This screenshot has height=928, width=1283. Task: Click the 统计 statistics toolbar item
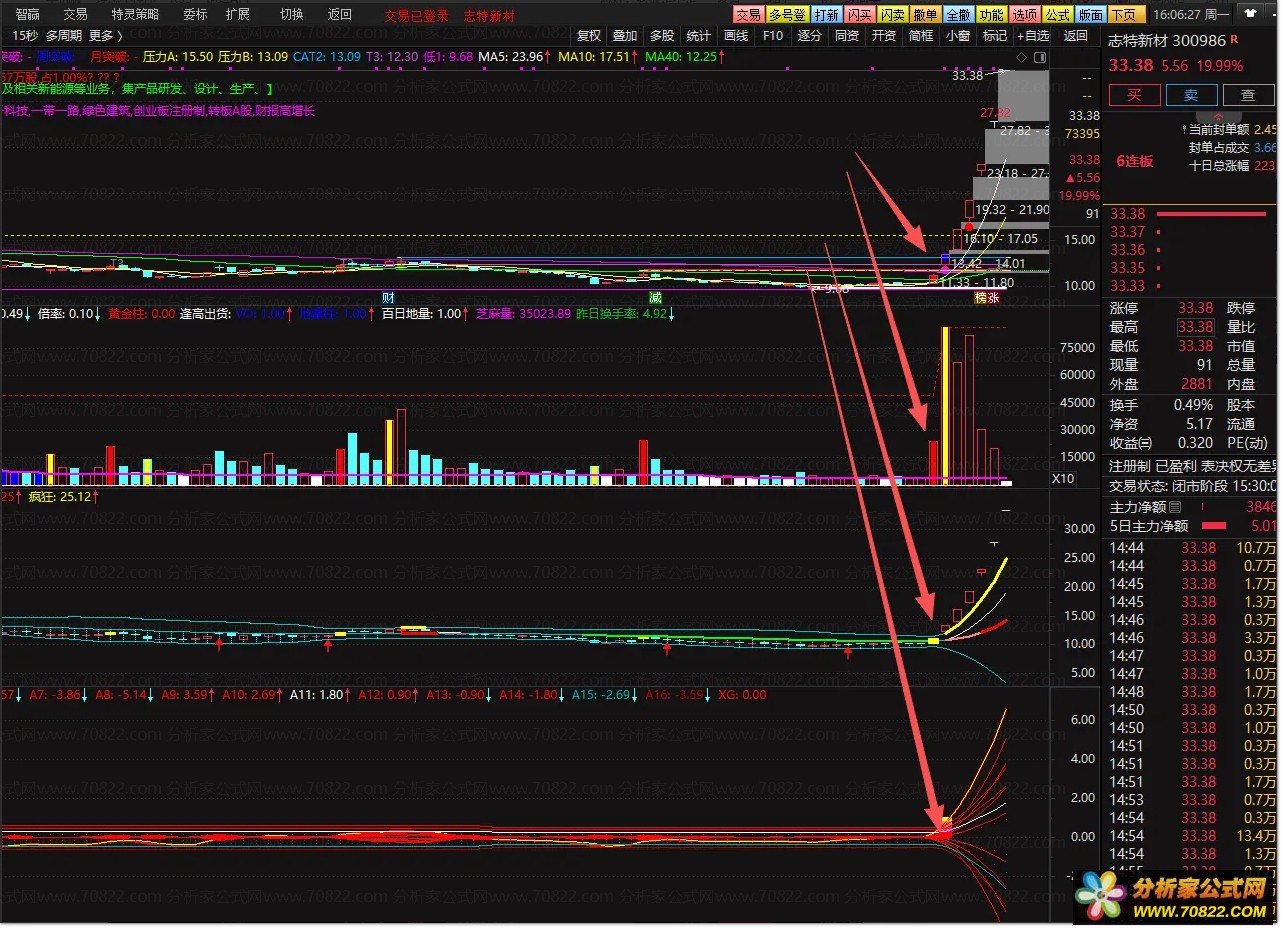pyautogui.click(x=699, y=36)
